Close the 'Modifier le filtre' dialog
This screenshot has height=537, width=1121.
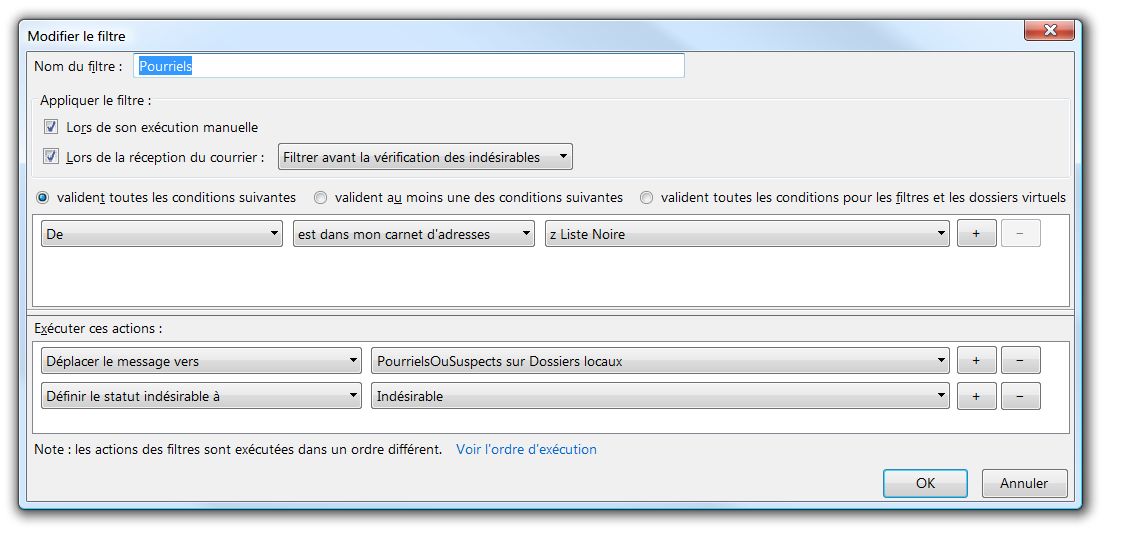click(x=1050, y=30)
